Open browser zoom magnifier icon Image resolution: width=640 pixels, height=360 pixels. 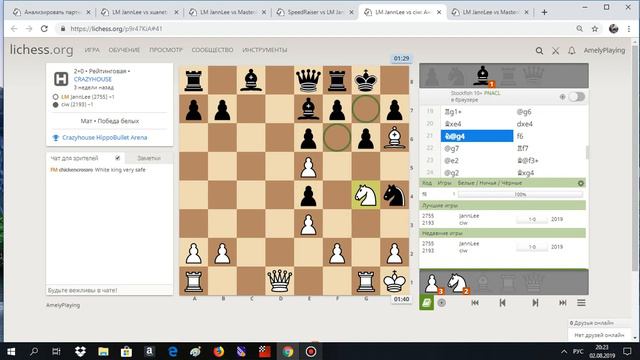point(579,29)
